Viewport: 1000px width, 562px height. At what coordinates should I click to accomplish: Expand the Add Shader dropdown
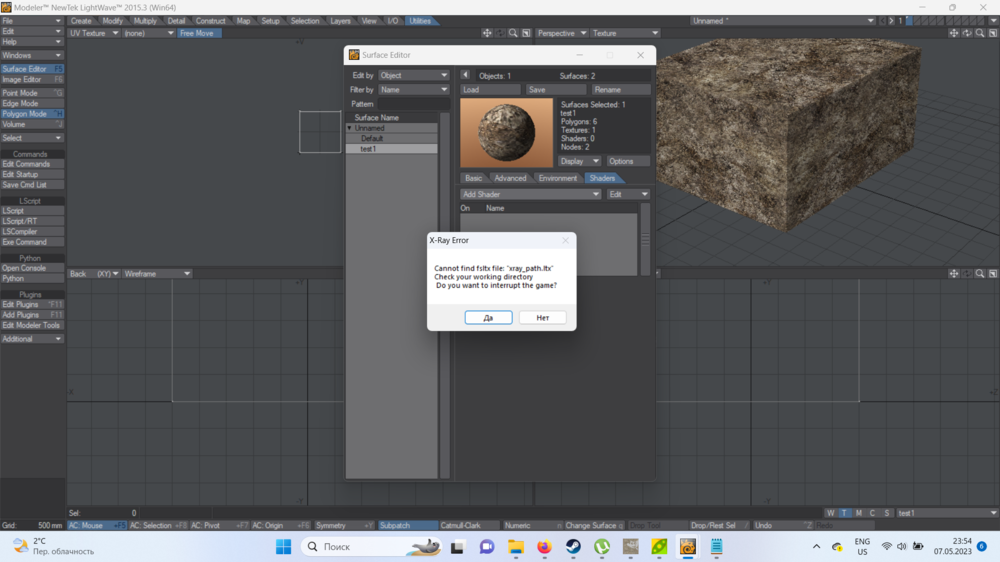pyautogui.click(x=530, y=194)
